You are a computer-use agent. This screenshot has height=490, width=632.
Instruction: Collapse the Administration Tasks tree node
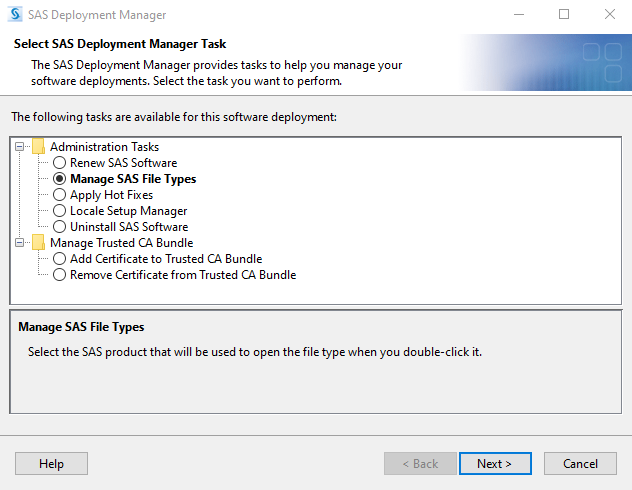[20, 147]
